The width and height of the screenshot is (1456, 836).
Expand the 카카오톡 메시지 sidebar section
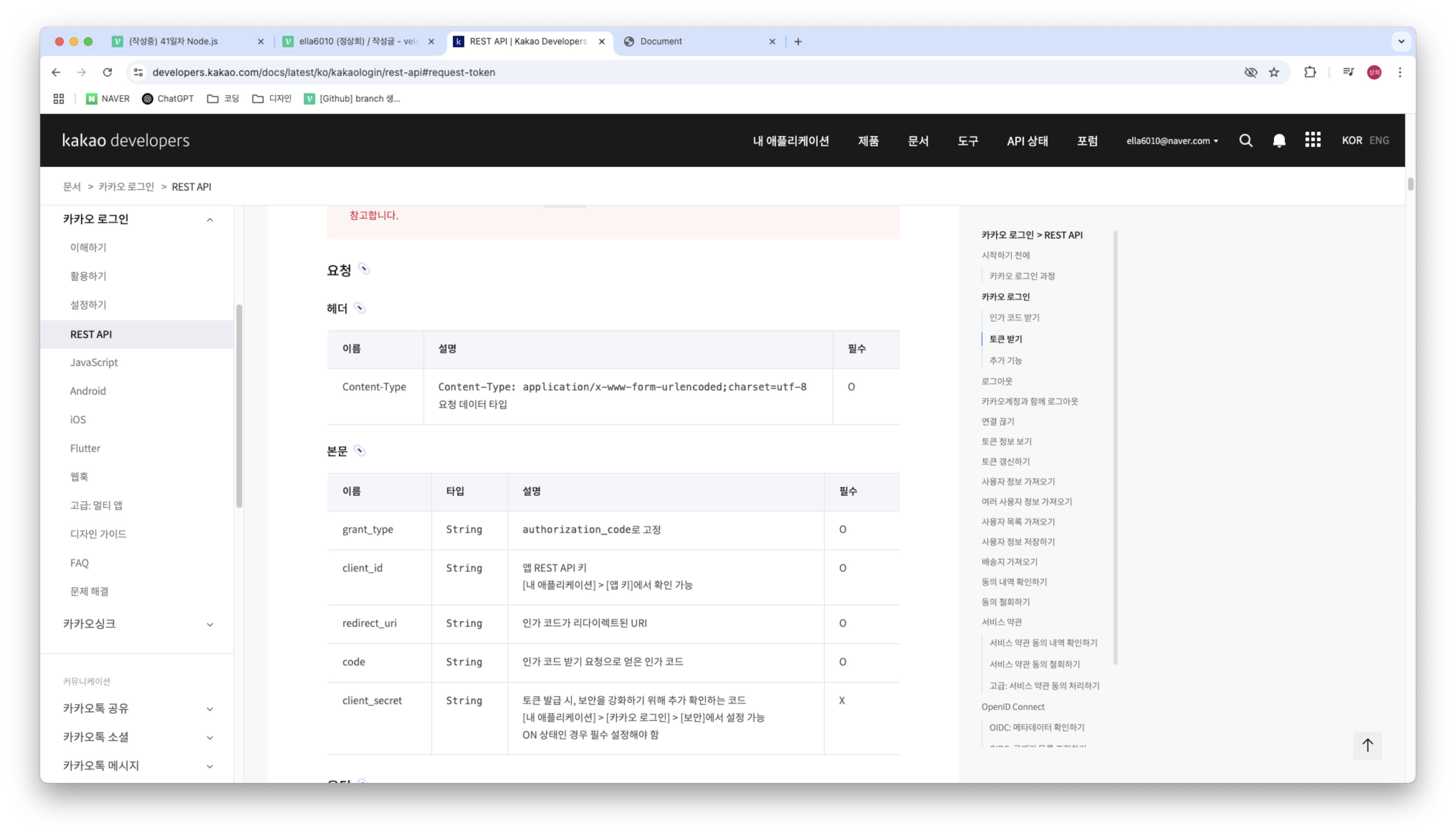(x=210, y=767)
